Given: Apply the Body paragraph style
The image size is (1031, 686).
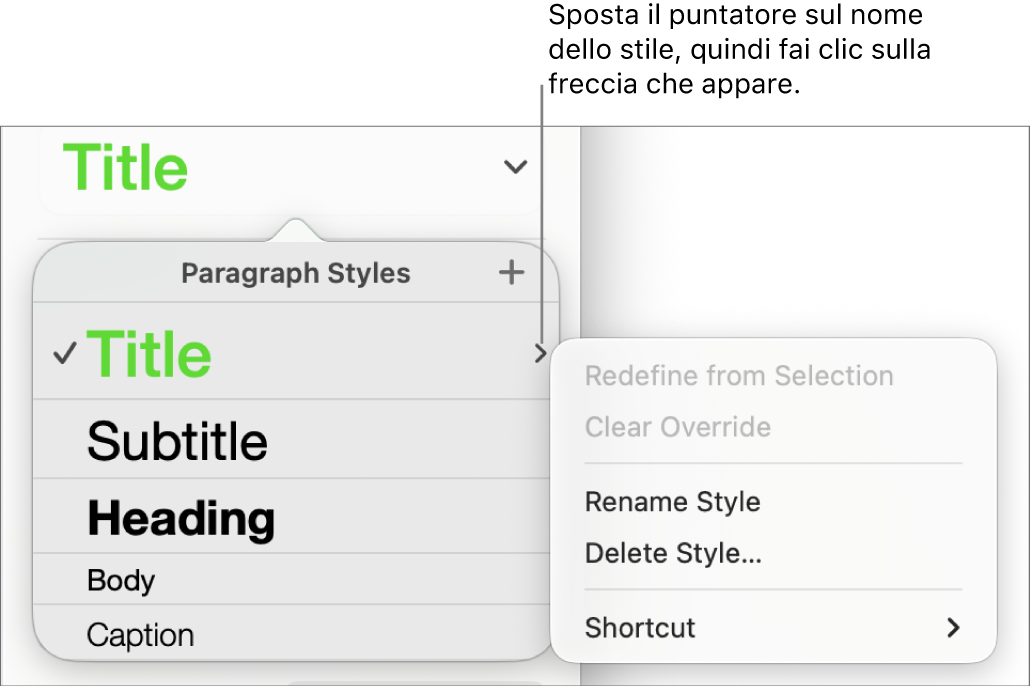Looking at the screenshot, I should point(122,580).
